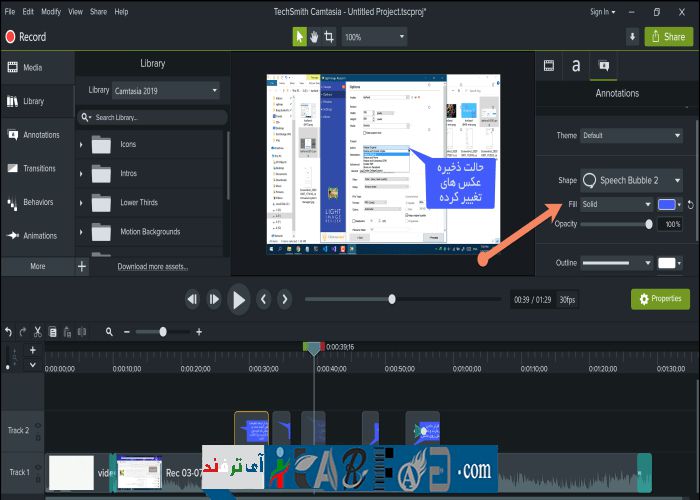The height and width of the screenshot is (500, 700).
Task: Click the Undo arrow above timeline
Action: pyautogui.click(x=8, y=331)
